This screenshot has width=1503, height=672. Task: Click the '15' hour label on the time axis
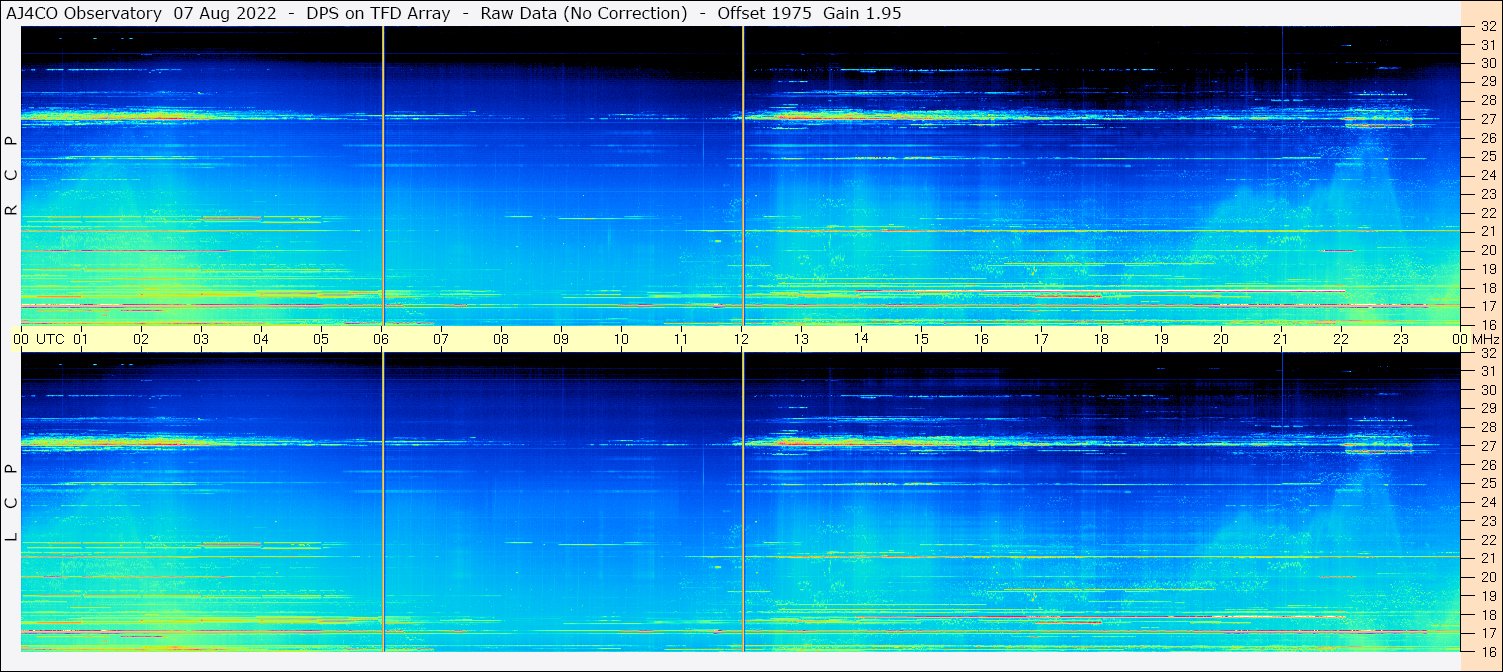tap(921, 339)
